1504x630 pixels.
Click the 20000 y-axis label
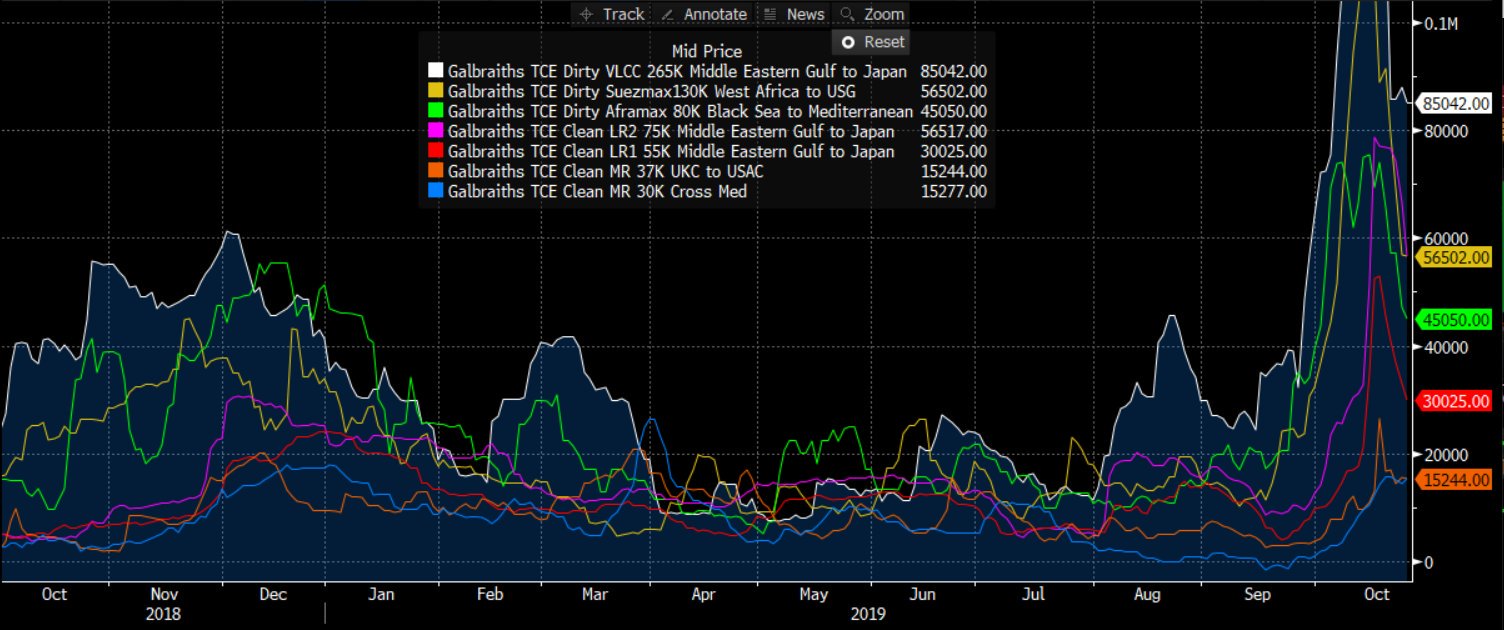(x=1444, y=454)
